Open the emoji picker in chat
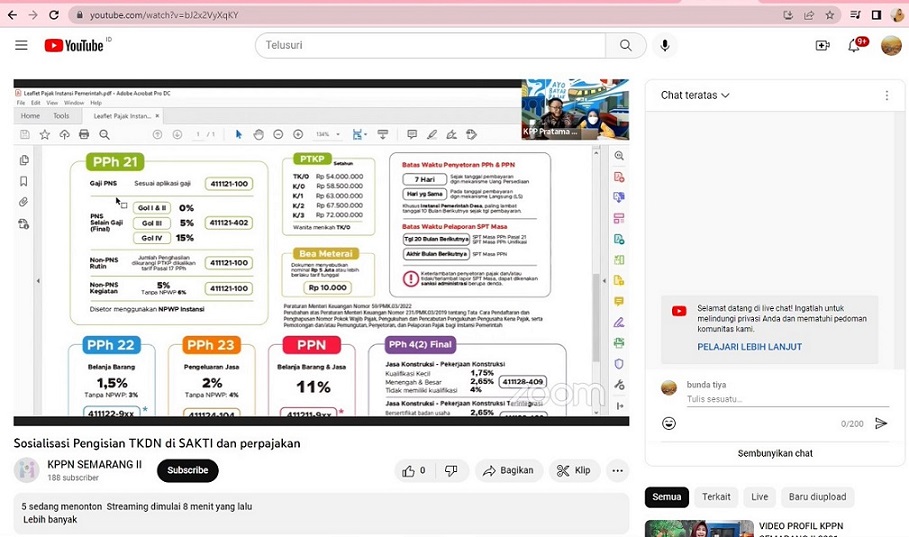 669,423
